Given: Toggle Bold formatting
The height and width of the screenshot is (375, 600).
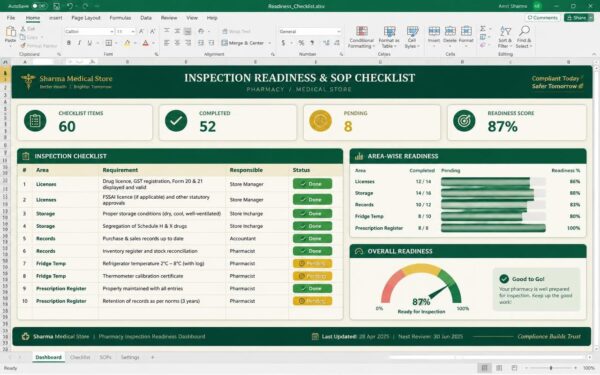Looking at the screenshot, I should pos(69,43).
